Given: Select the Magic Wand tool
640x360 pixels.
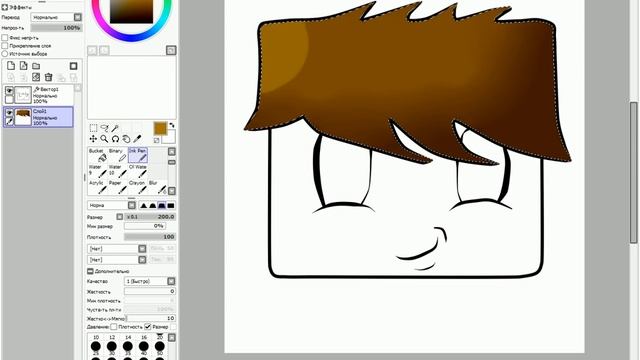Looking at the screenshot, I should [x=116, y=128].
